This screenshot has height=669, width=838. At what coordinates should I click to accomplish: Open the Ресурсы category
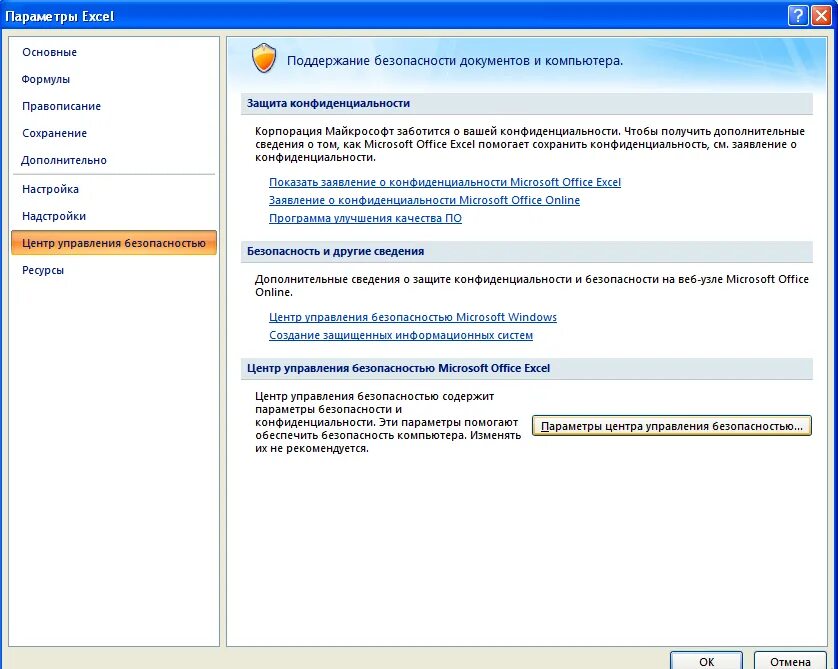coord(43,270)
